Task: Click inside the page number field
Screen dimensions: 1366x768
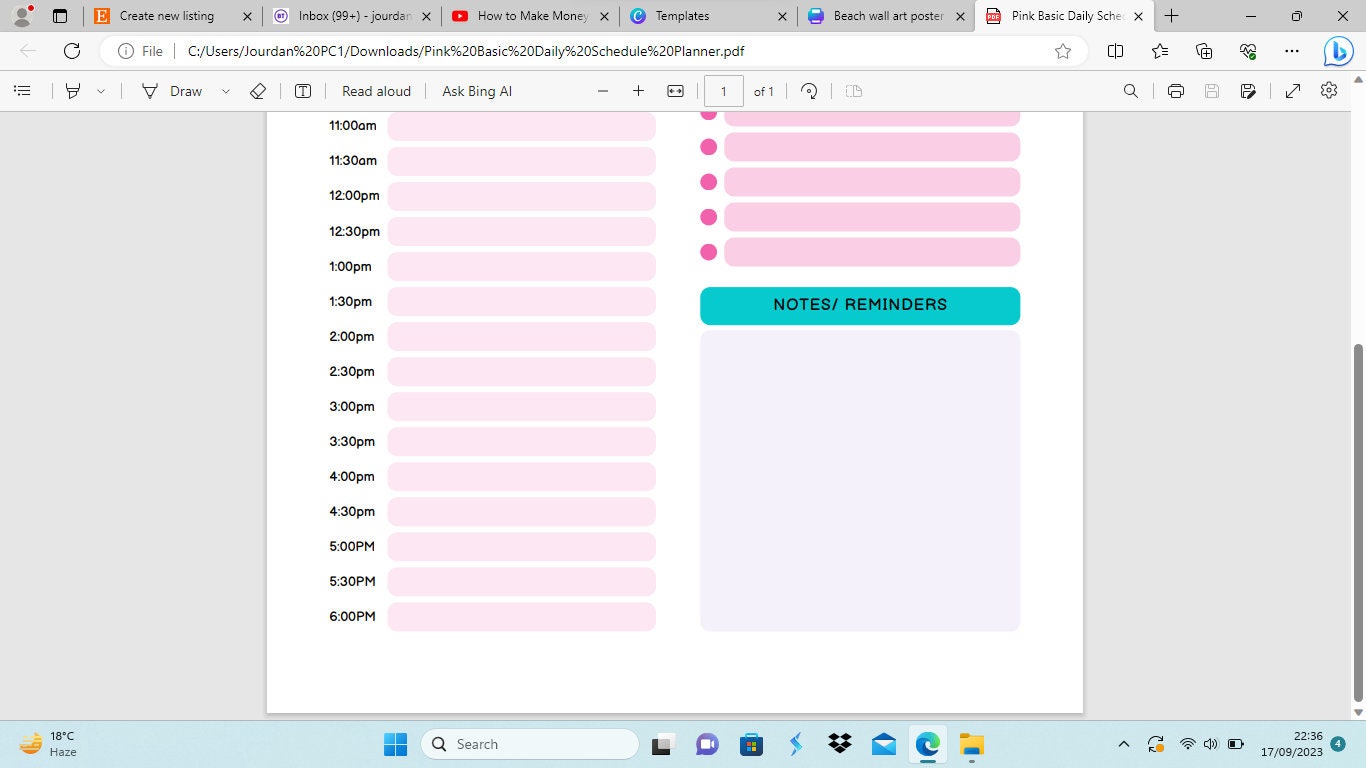Action: (x=723, y=91)
